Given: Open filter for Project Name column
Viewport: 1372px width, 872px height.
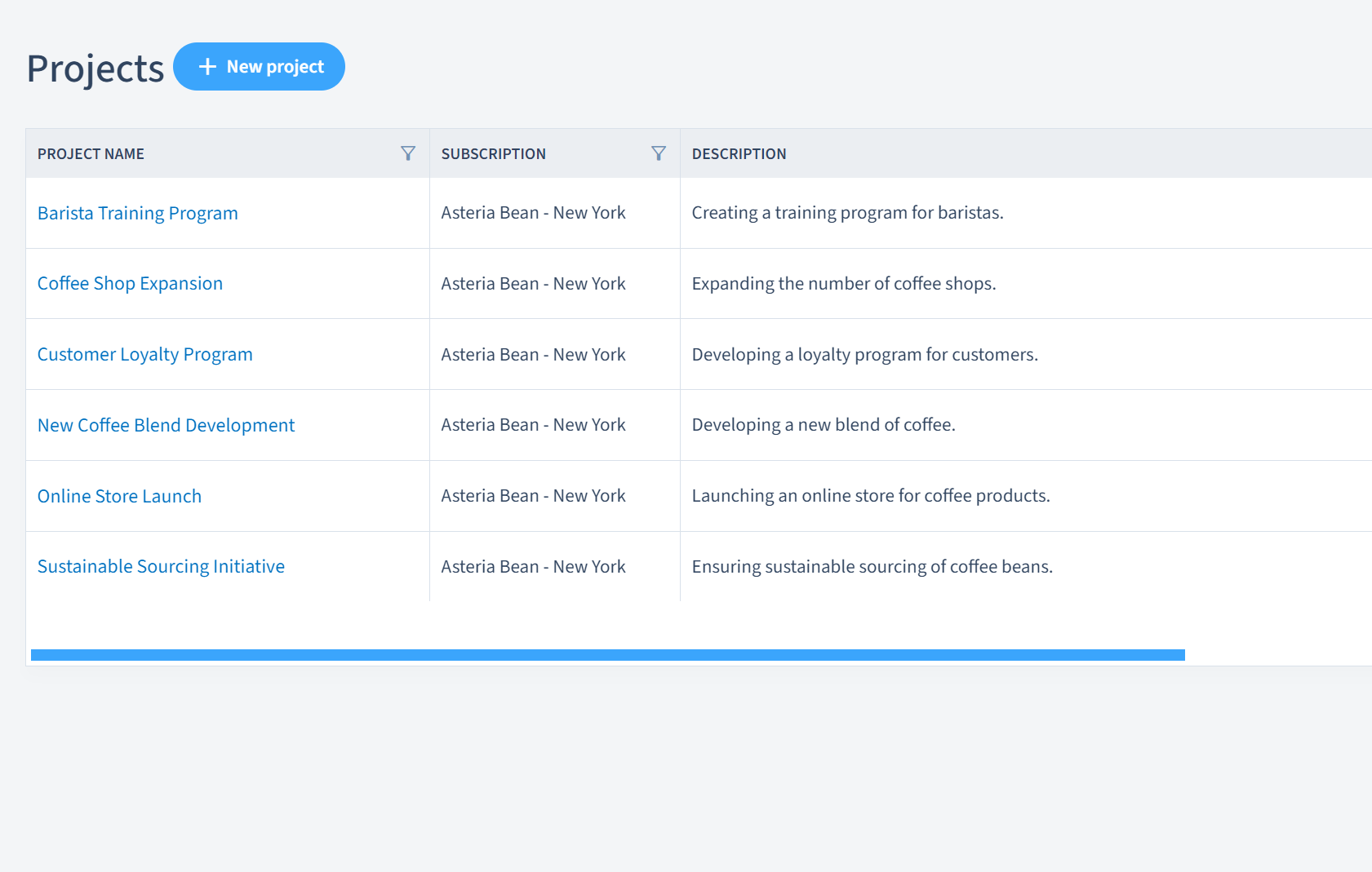Looking at the screenshot, I should coord(408,153).
